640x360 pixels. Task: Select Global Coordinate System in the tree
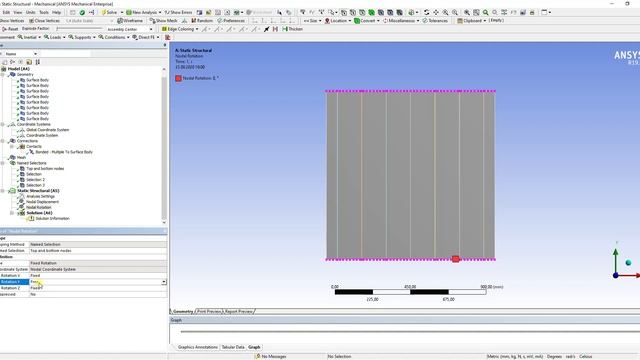click(x=47, y=130)
